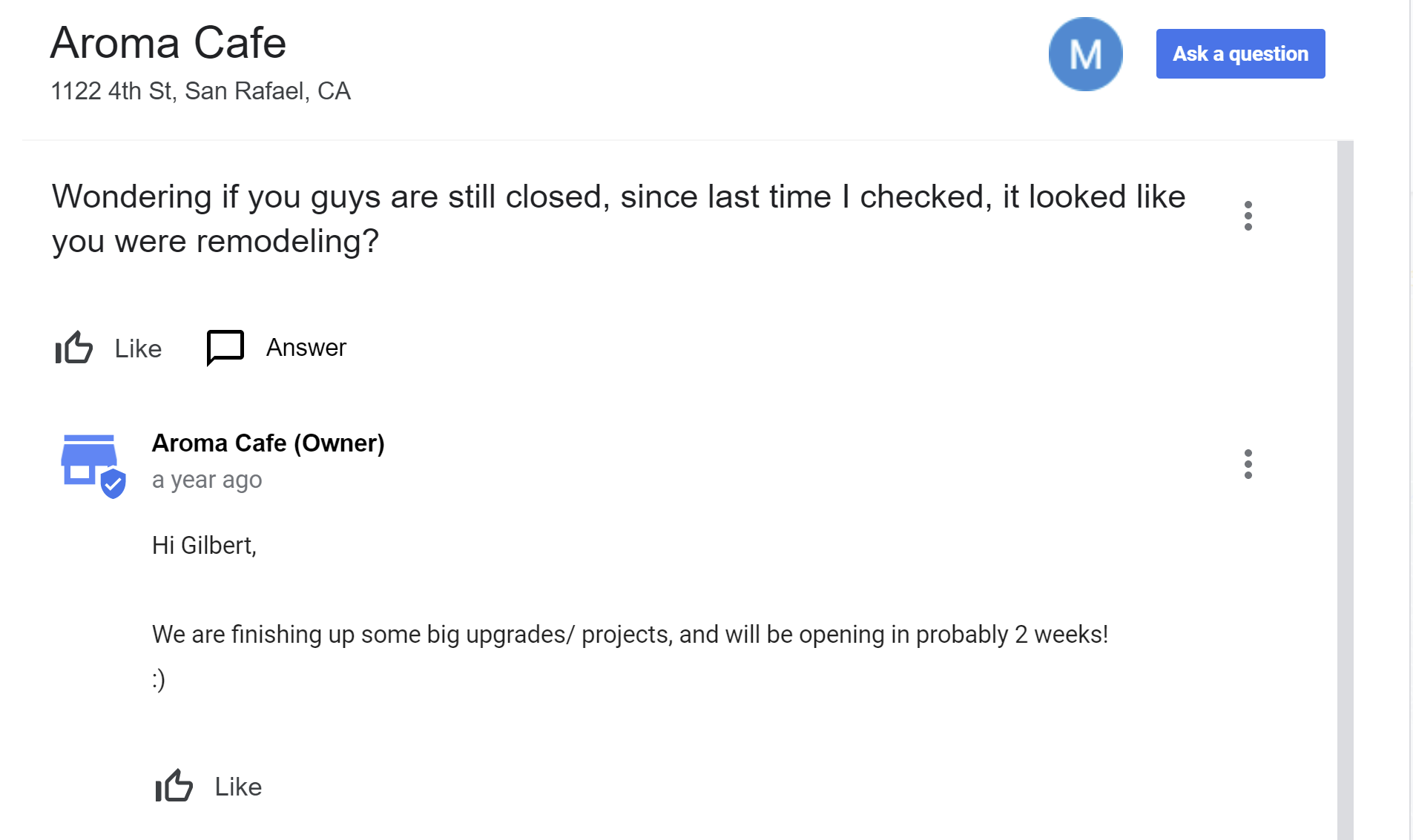1413x840 pixels.
Task: Click the Answer text label
Action: pyautogui.click(x=306, y=348)
